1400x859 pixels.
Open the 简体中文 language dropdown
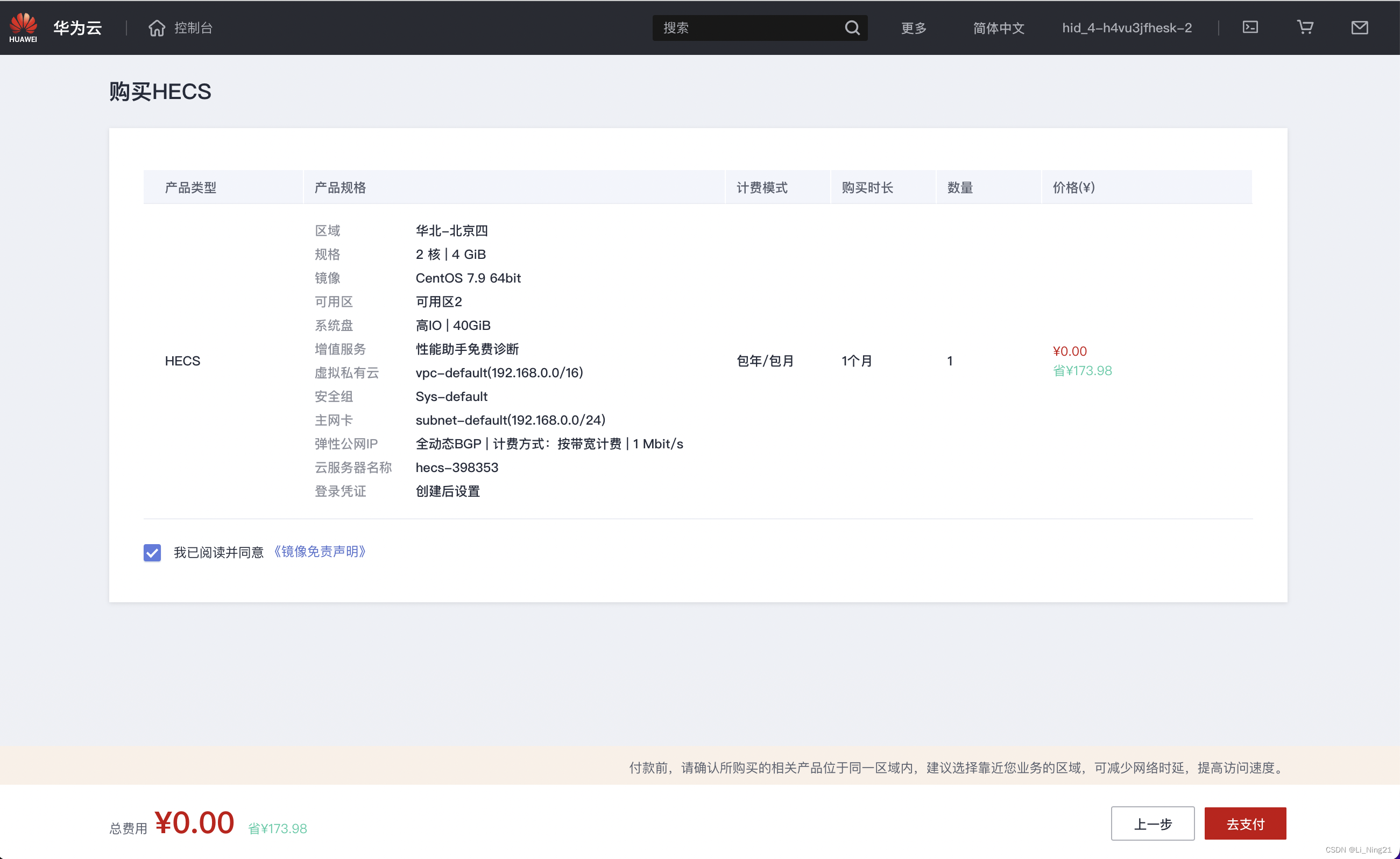click(x=998, y=28)
